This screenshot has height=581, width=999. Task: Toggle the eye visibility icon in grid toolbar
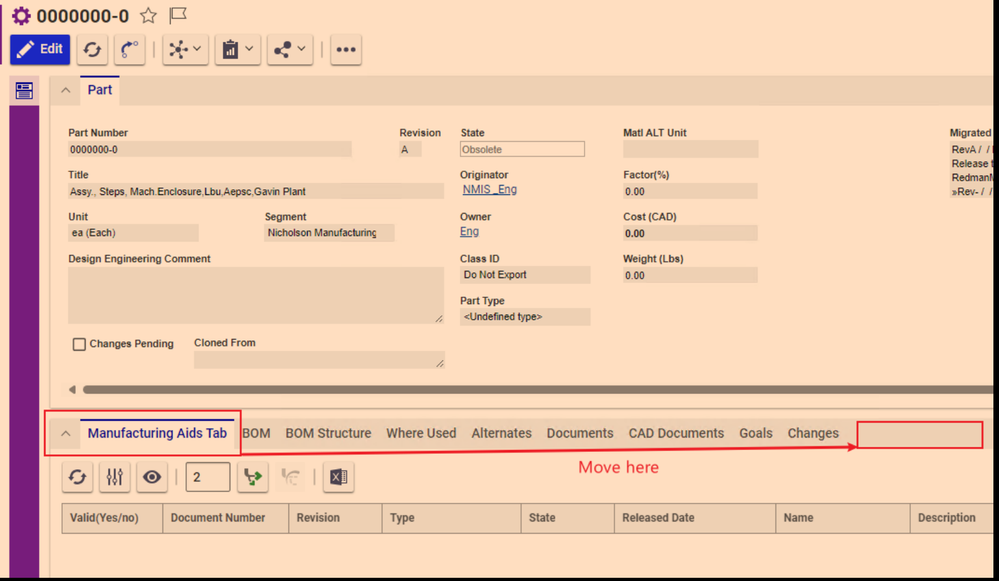(151, 478)
